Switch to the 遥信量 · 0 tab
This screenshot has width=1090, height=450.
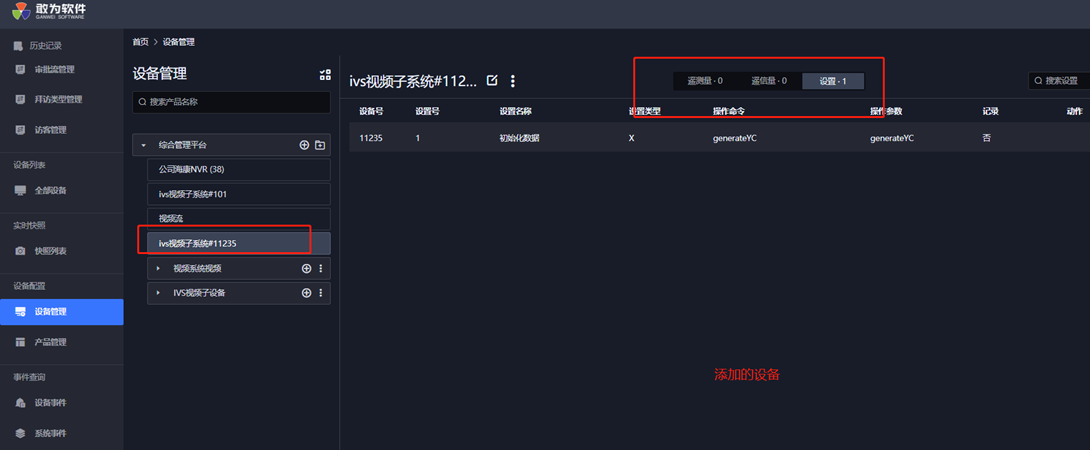(x=769, y=81)
